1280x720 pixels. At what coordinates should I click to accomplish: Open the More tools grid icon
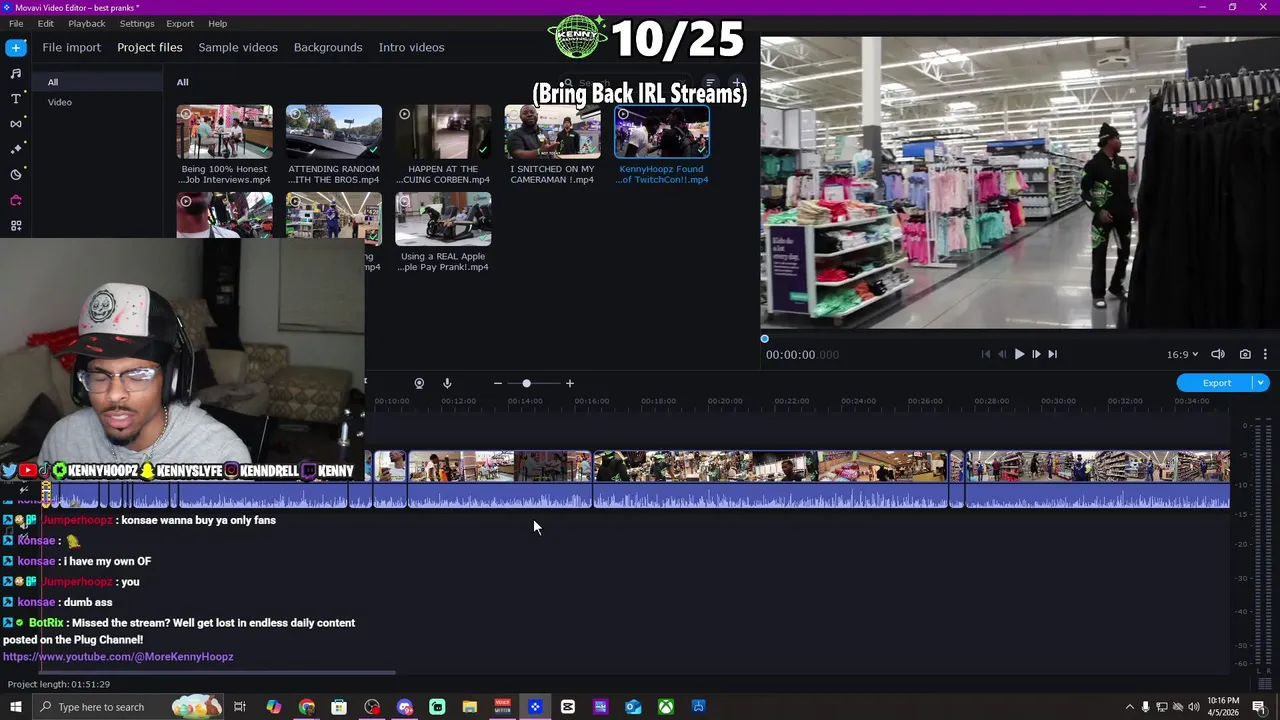click(x=16, y=226)
